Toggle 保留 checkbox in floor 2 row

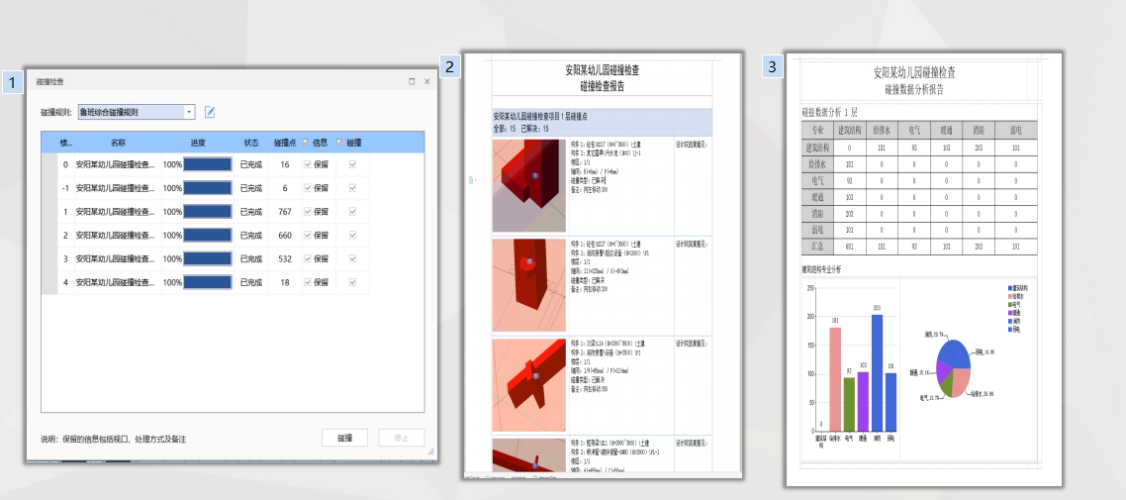(308, 235)
